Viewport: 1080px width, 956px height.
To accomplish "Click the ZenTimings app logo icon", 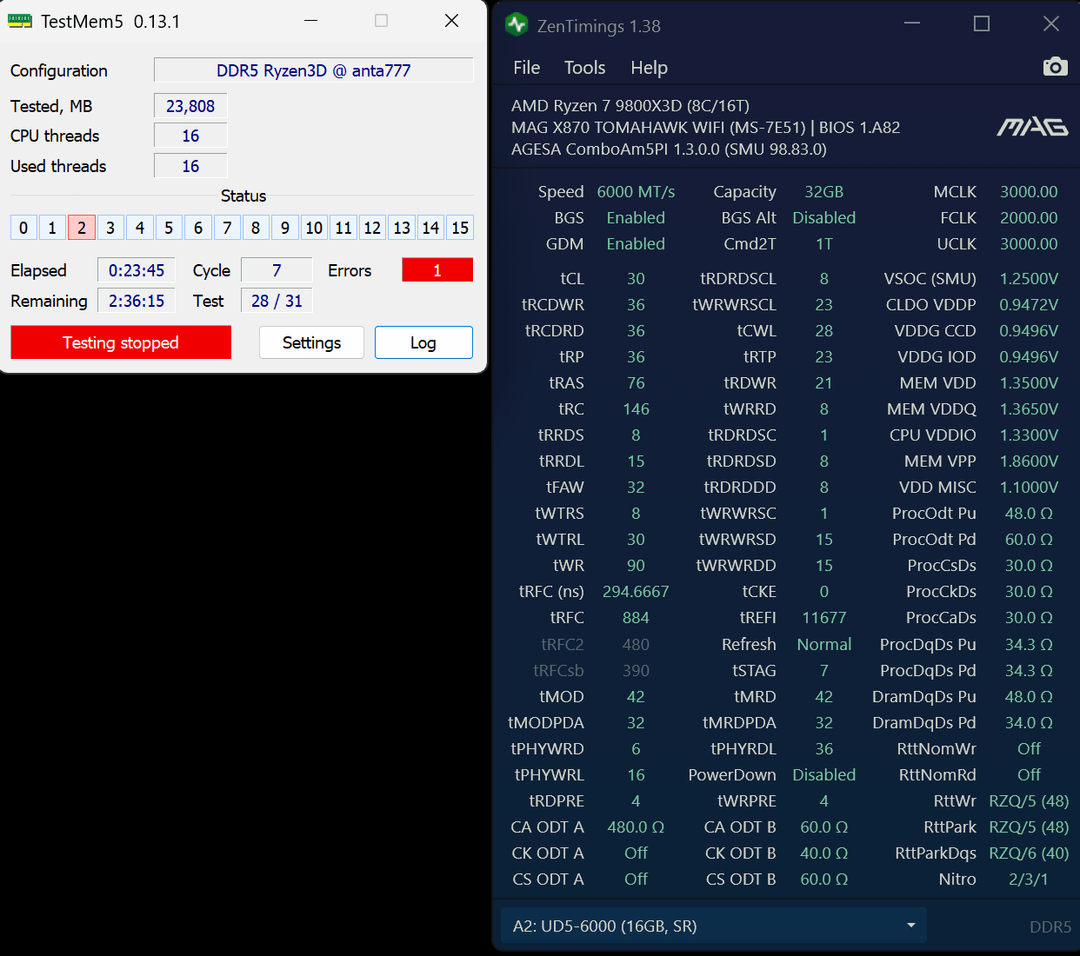I will (516, 25).
